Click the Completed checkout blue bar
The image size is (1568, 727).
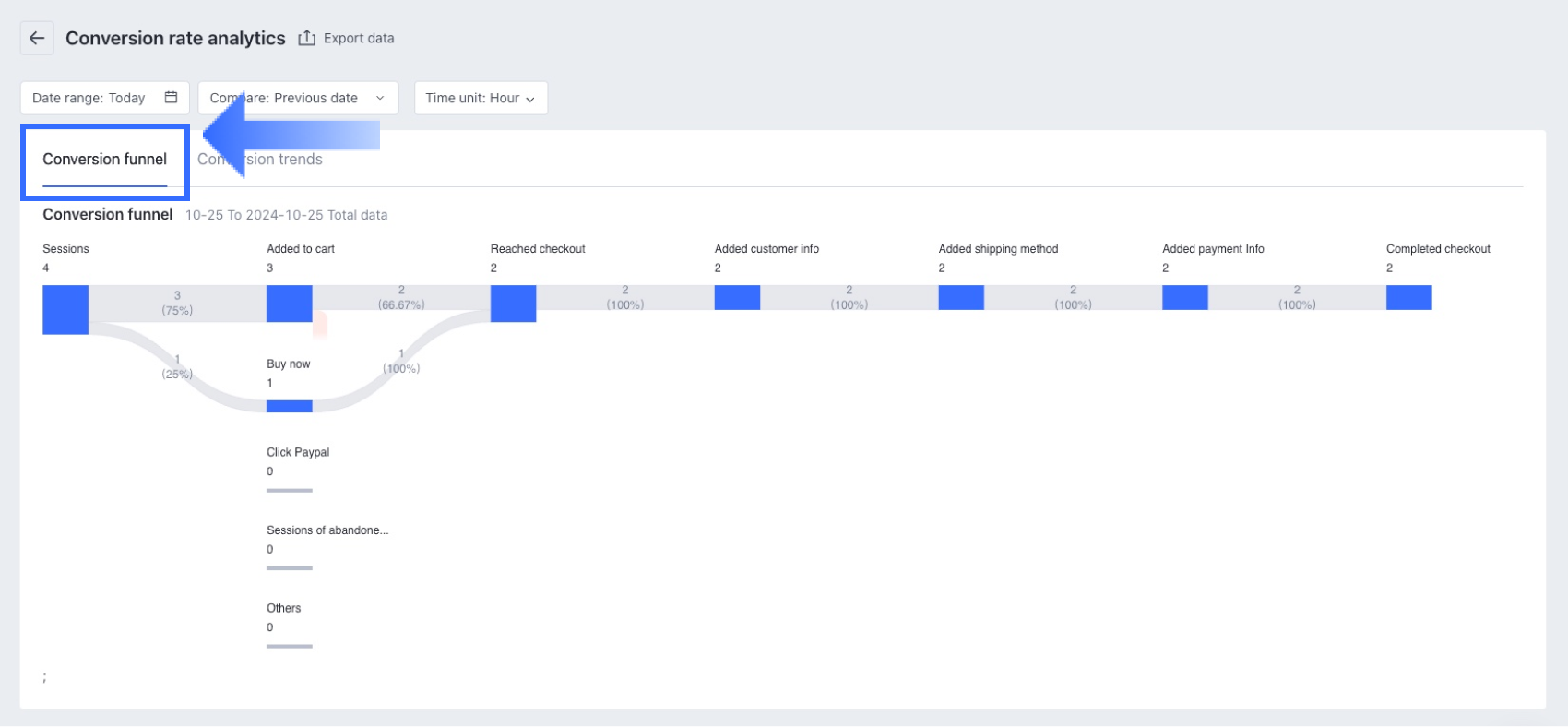(x=1408, y=297)
